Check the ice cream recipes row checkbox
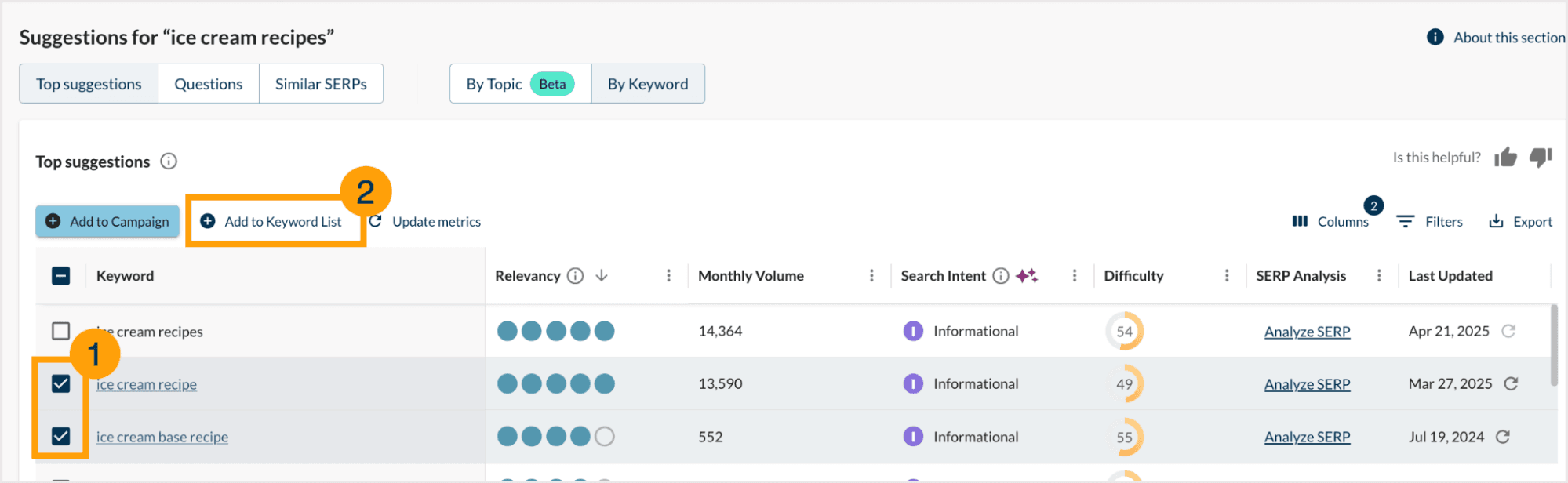 click(60, 331)
